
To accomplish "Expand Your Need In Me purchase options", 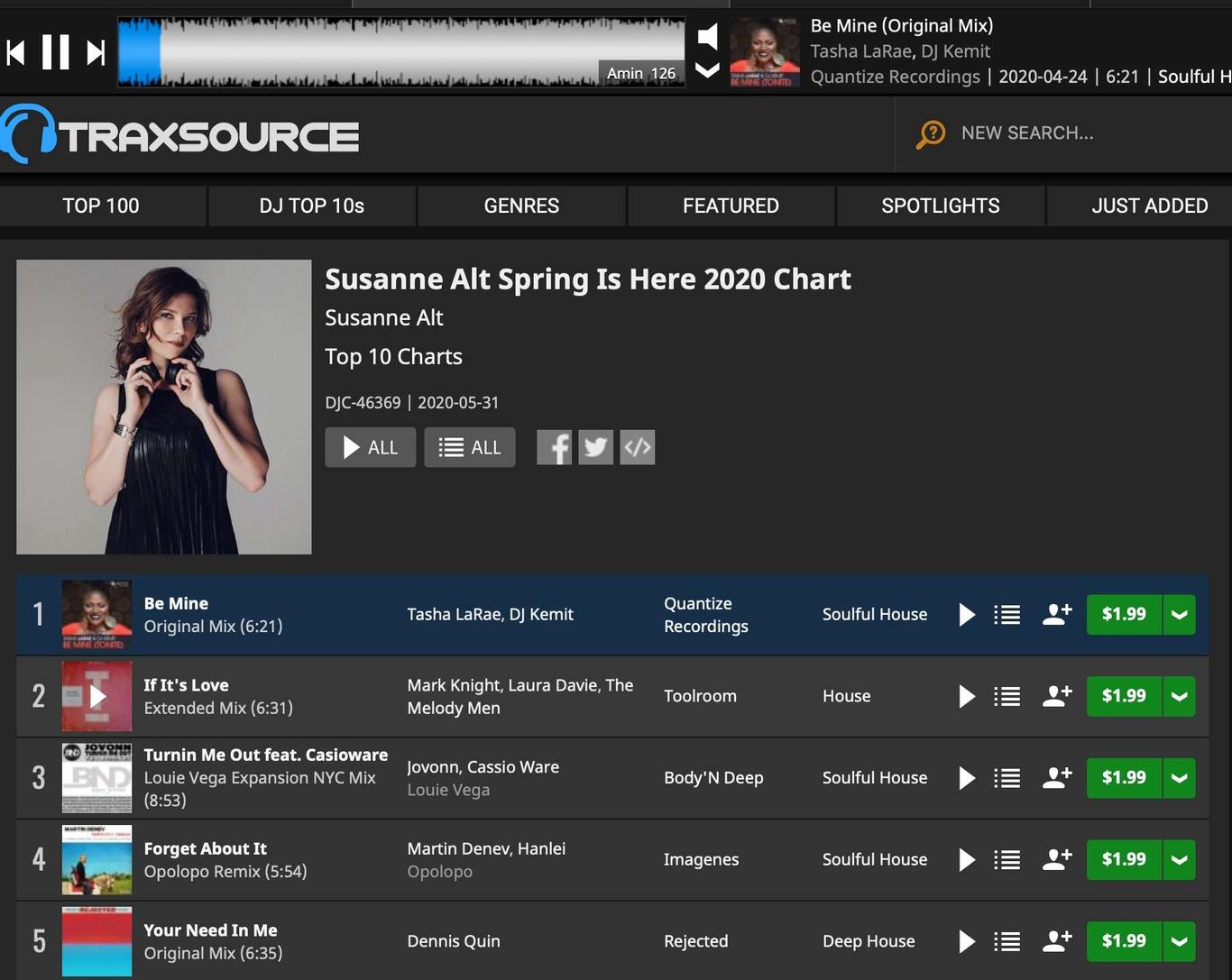I will pyautogui.click(x=1180, y=941).
